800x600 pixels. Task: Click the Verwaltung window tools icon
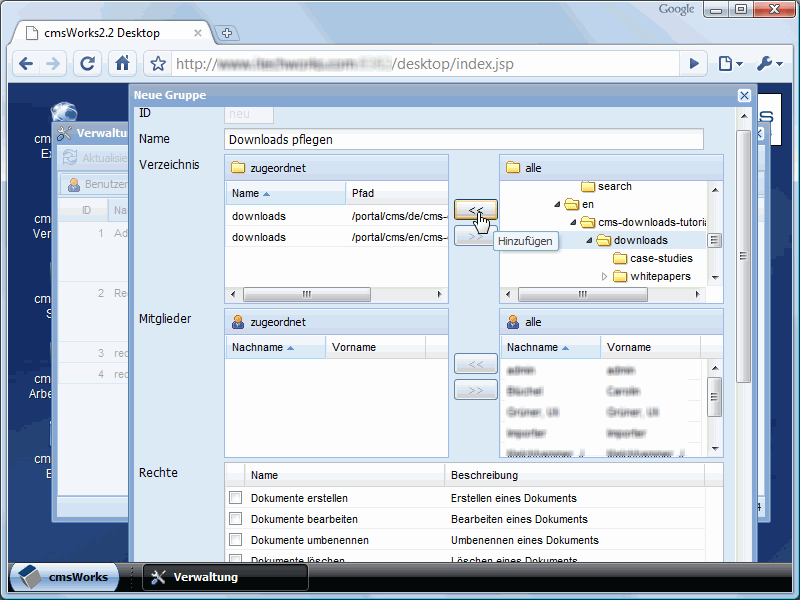[64, 133]
